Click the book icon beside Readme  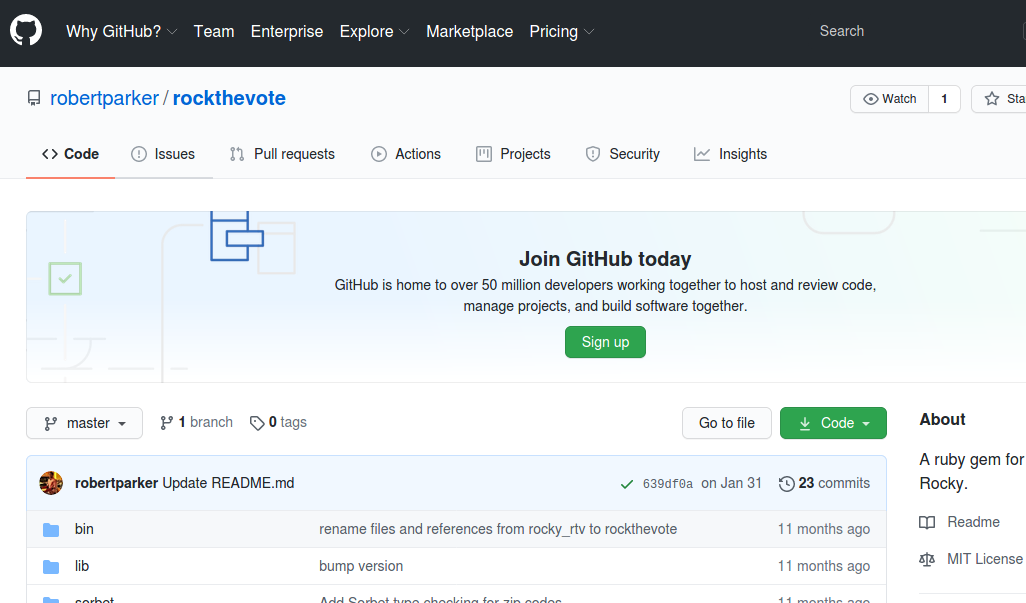pyautogui.click(x=927, y=523)
